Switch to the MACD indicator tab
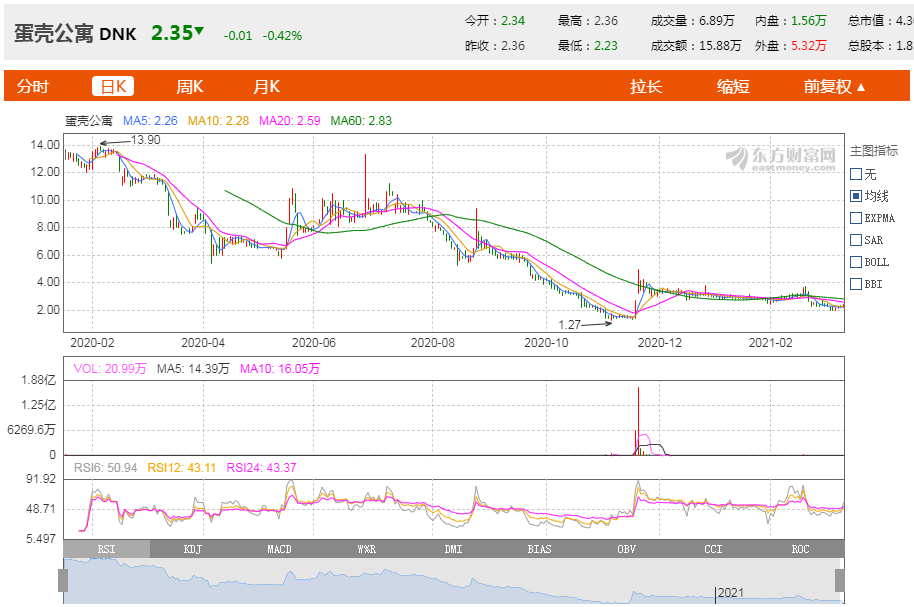914x607 pixels. [x=279, y=549]
